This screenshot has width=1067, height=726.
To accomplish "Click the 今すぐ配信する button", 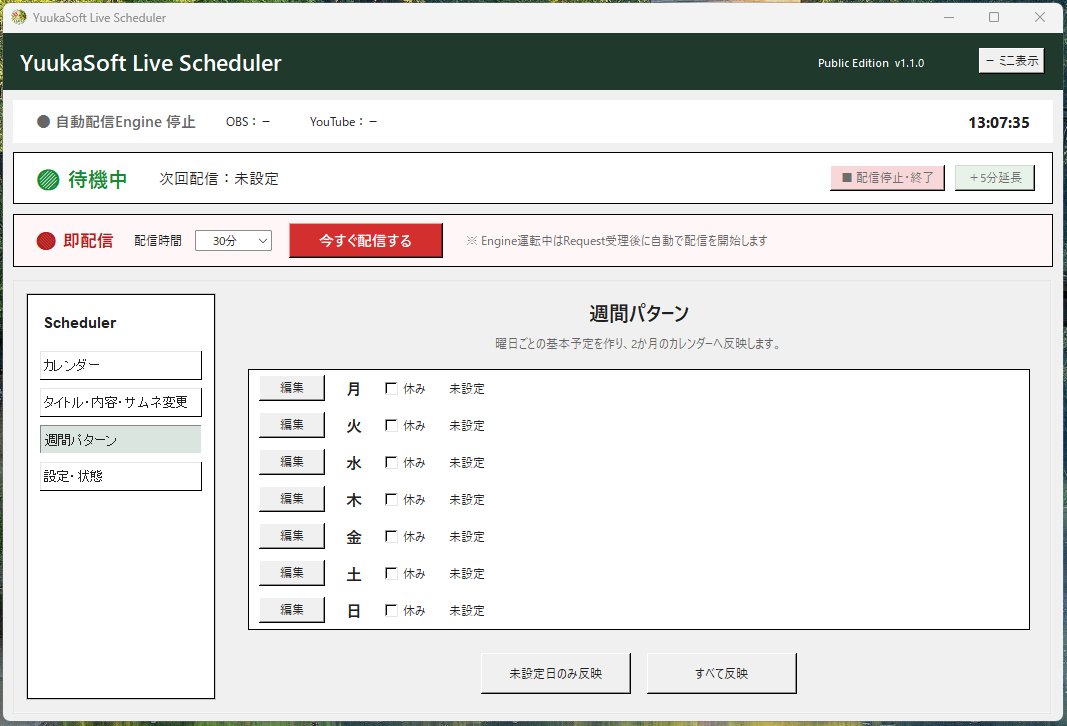I will tap(366, 241).
